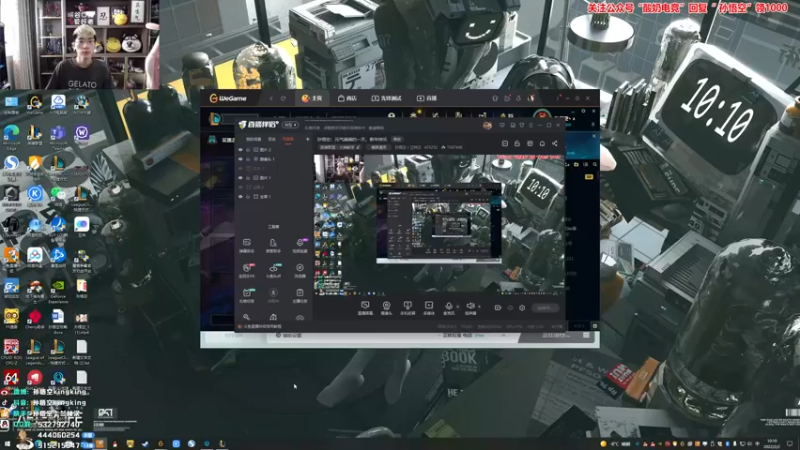This screenshot has width=800, height=450.
Task: Toggle visibility eye for 图片 1 source
Action: pos(241,178)
